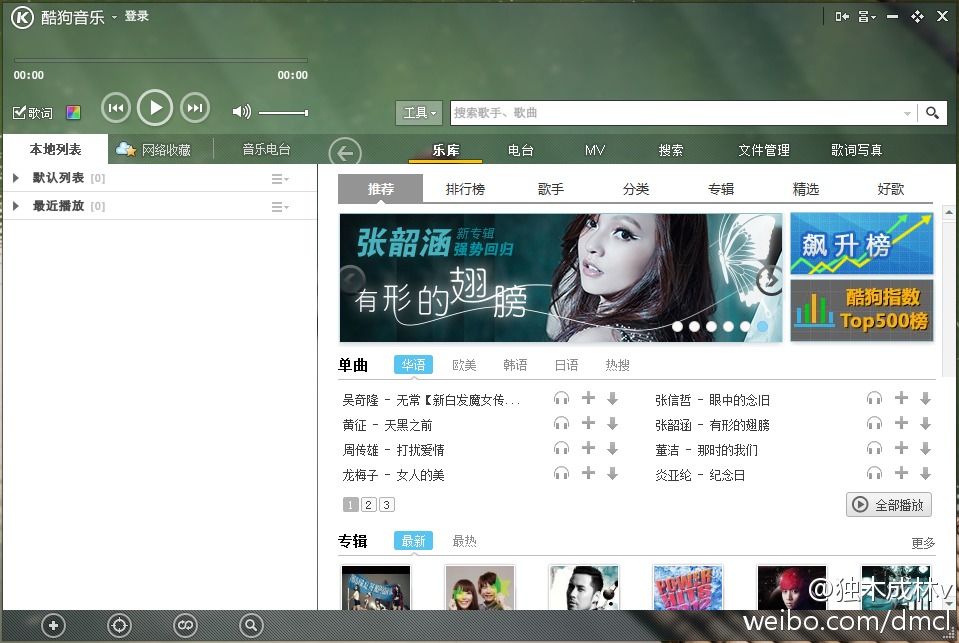Expand the 默认列表 playlist
959x643 pixels.
(17, 178)
